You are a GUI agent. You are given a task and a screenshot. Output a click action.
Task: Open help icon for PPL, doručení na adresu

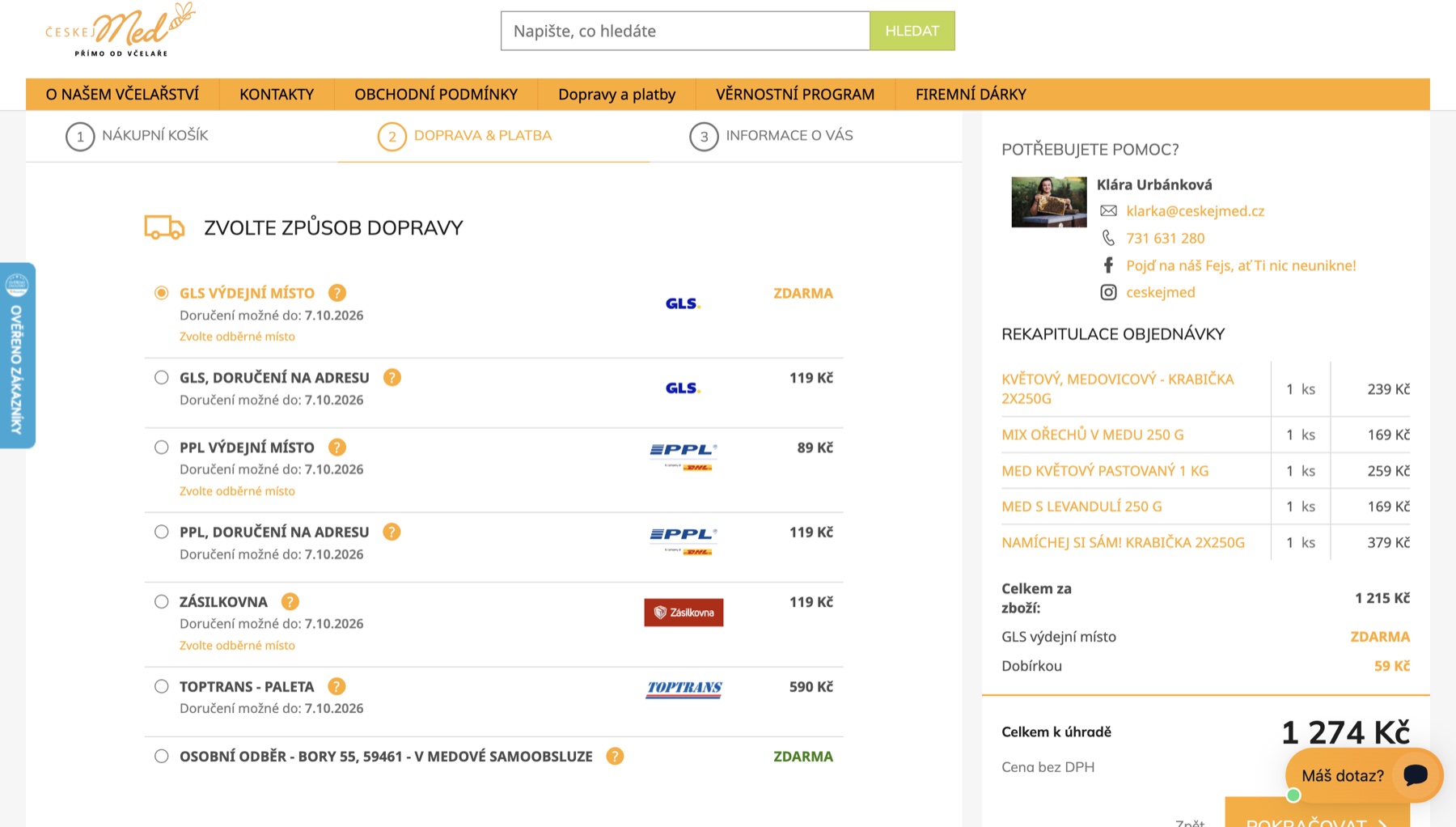click(392, 532)
